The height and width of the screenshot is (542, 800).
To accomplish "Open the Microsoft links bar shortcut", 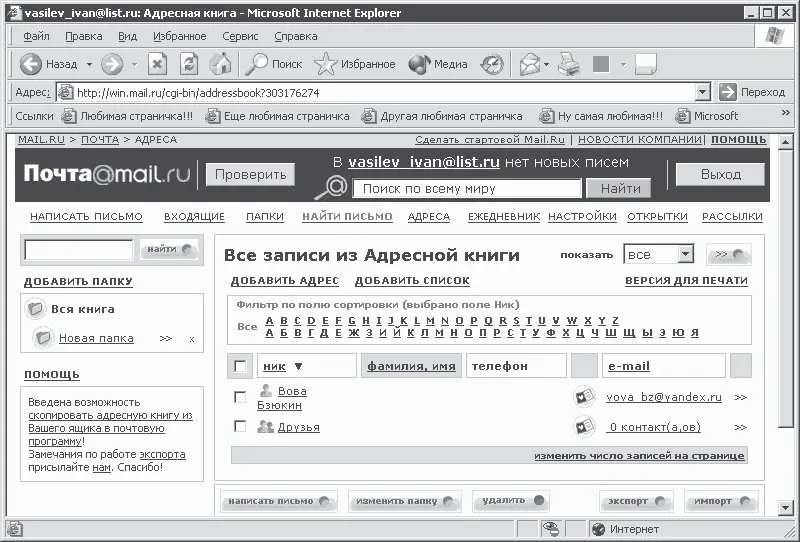I will tap(707, 116).
